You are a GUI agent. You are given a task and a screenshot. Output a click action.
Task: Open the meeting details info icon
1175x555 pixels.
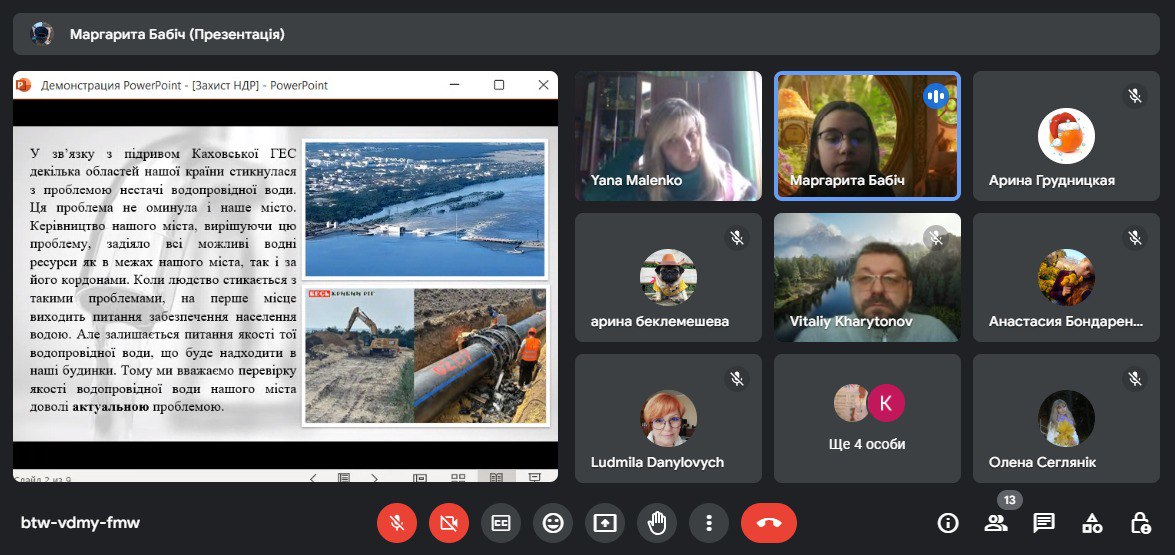947,522
